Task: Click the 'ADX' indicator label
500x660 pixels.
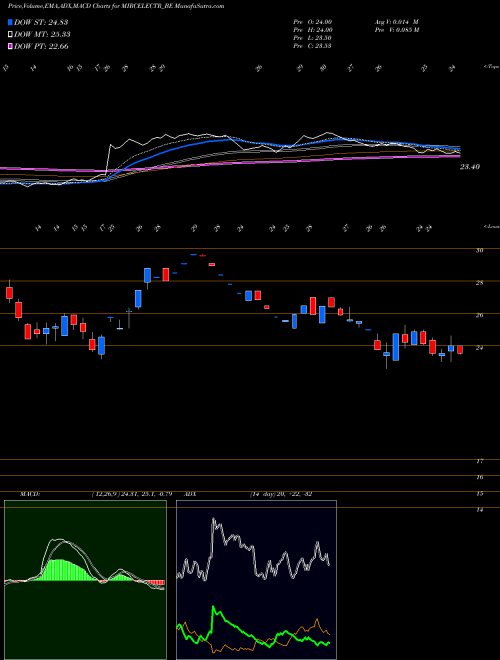Action: tap(191, 494)
